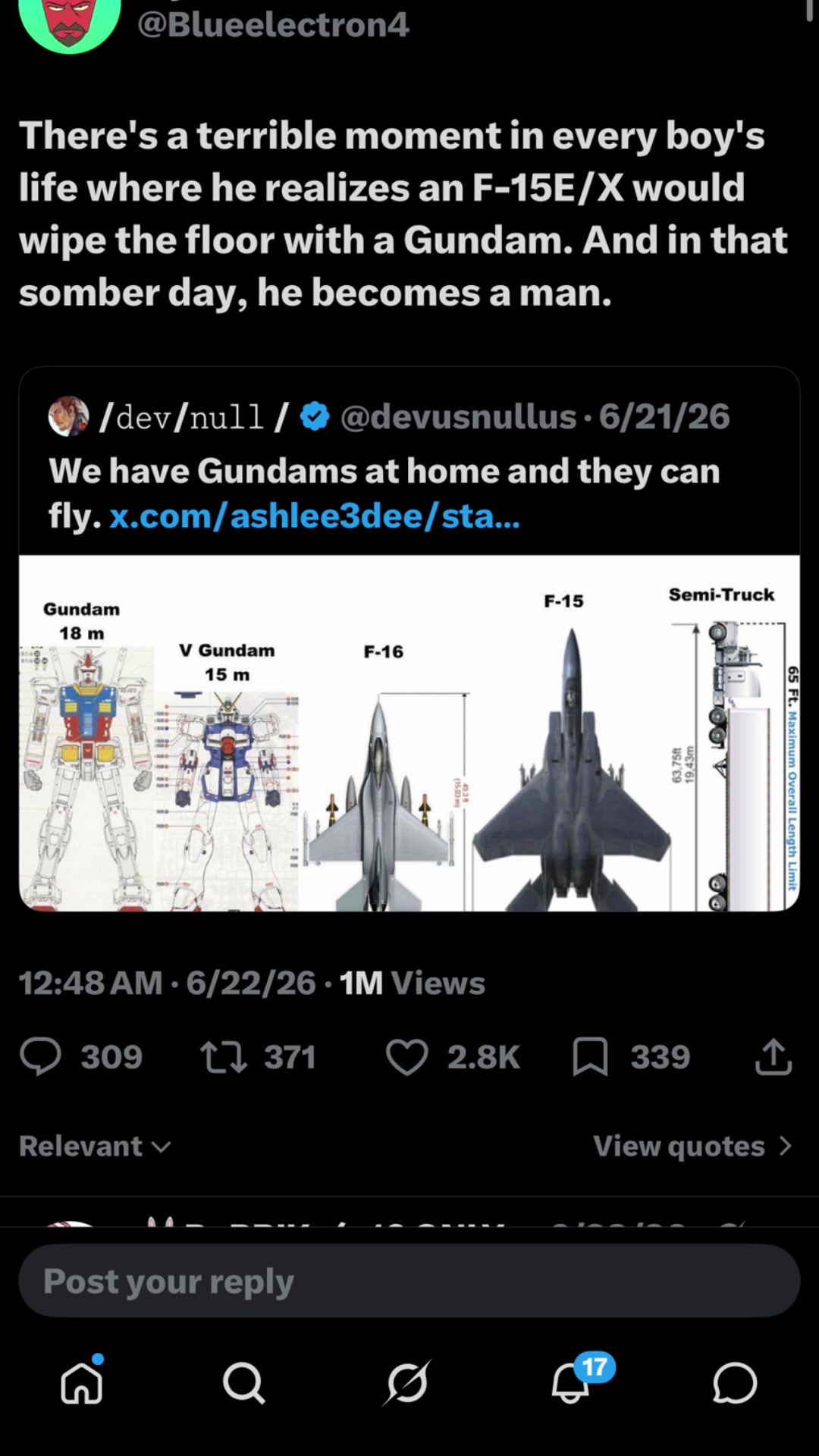
Task: Bookmark this post
Action: coord(590,1057)
